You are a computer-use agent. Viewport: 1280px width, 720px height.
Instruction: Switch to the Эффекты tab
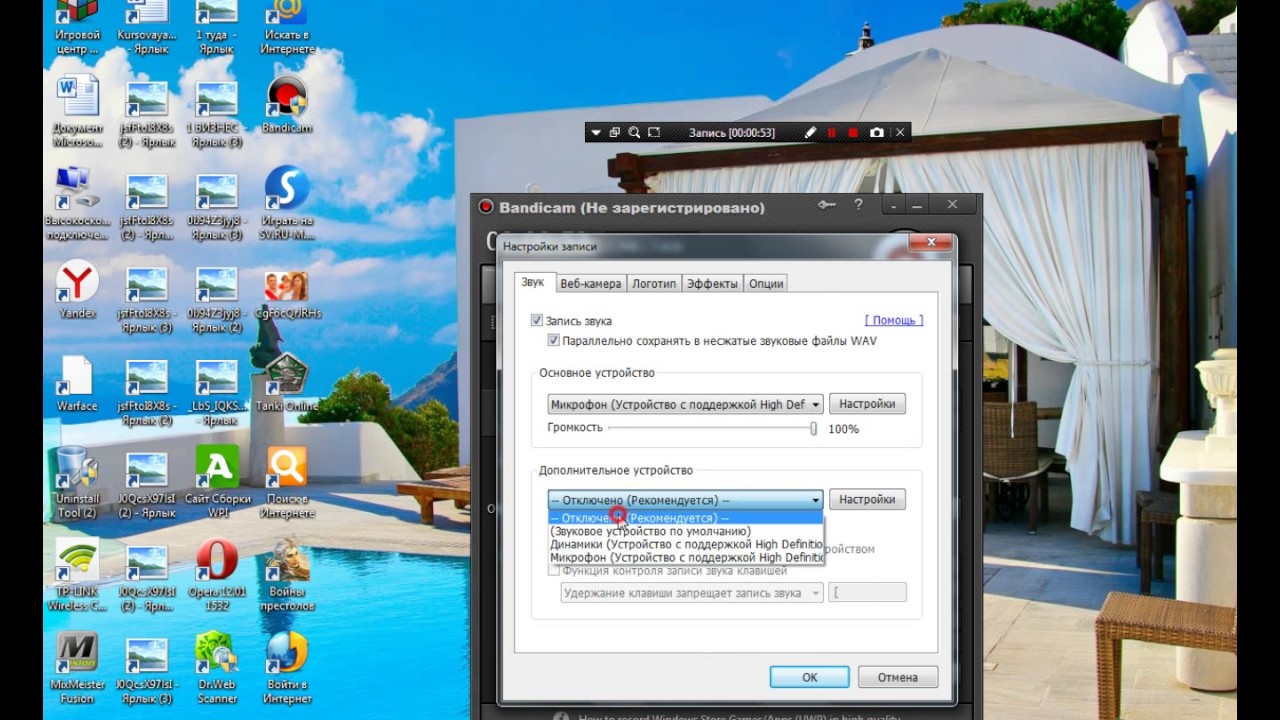point(713,284)
